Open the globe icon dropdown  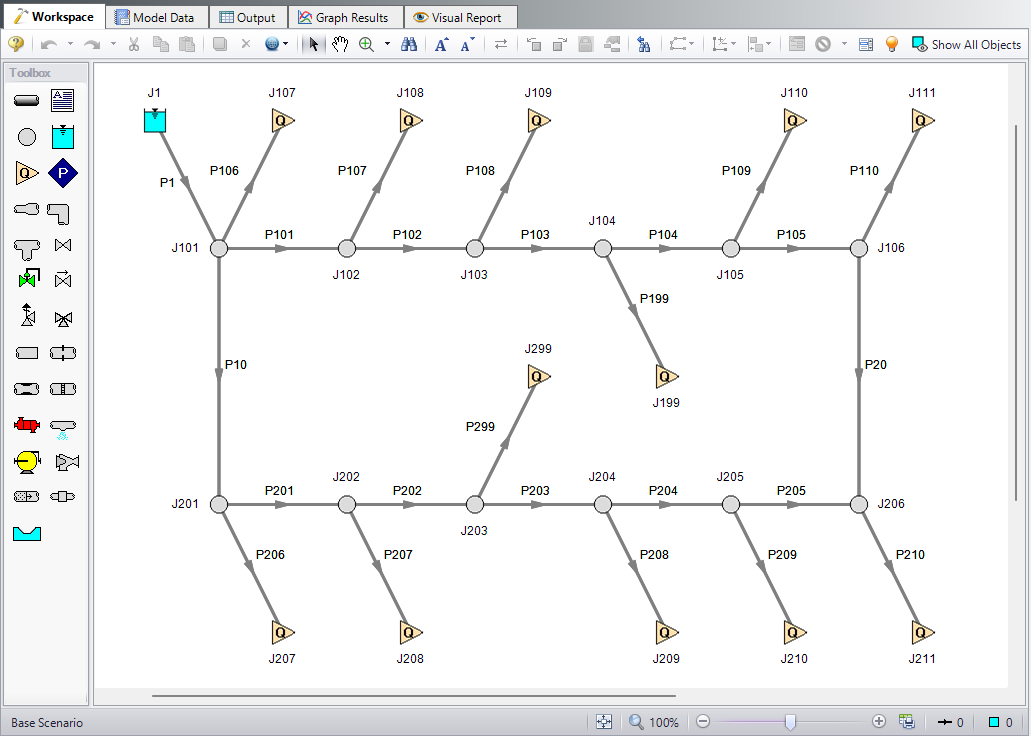(x=286, y=44)
